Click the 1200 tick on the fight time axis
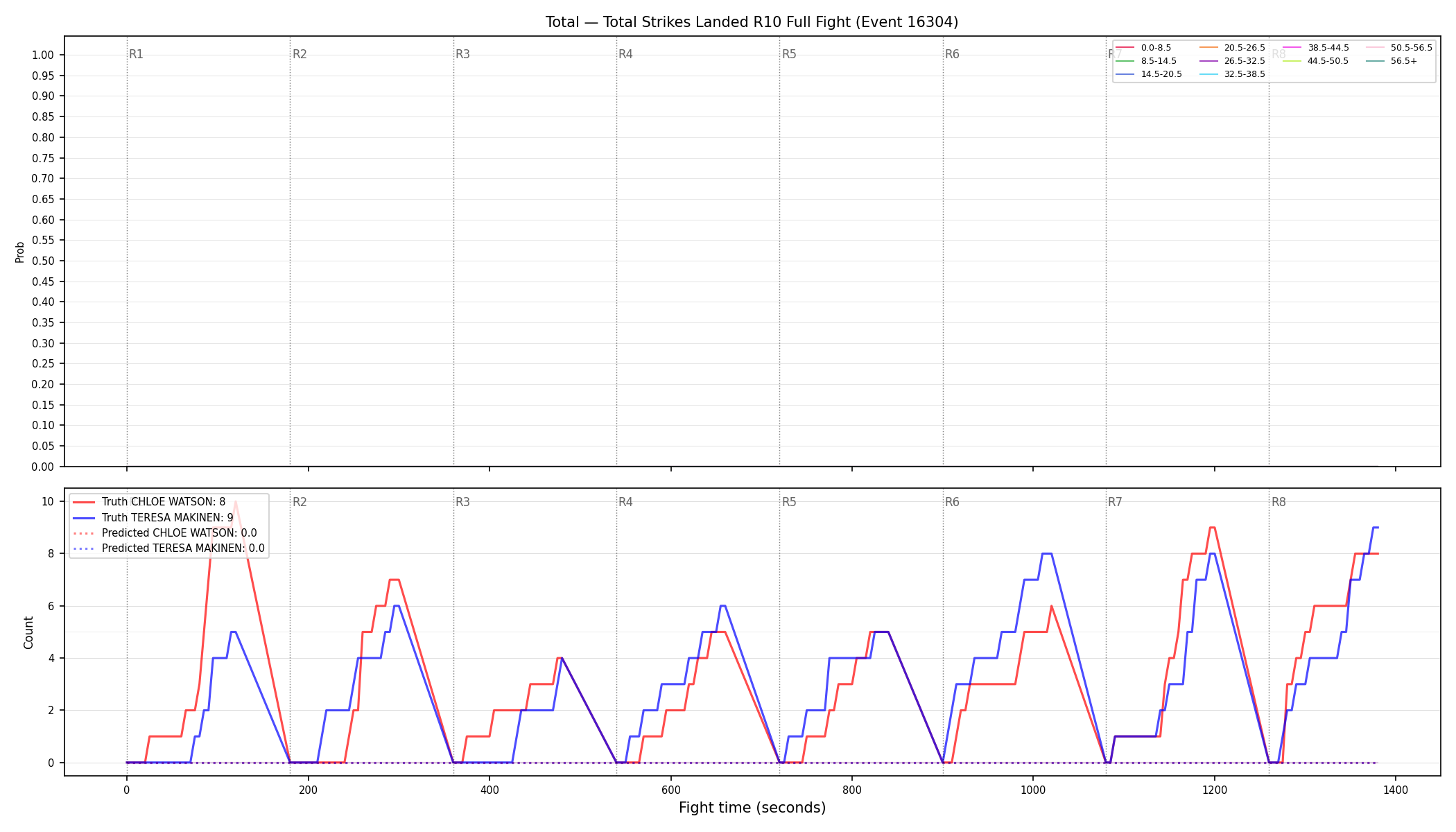Image resolution: width=1456 pixels, height=832 pixels. [x=1215, y=789]
